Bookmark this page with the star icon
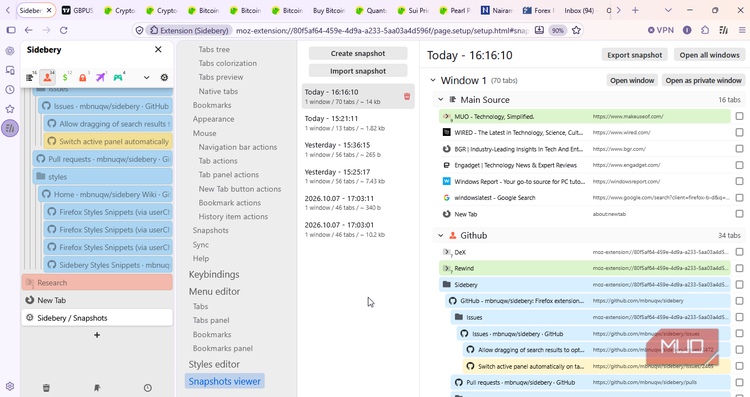Screen dimensions: 750x397 [x=576, y=30]
